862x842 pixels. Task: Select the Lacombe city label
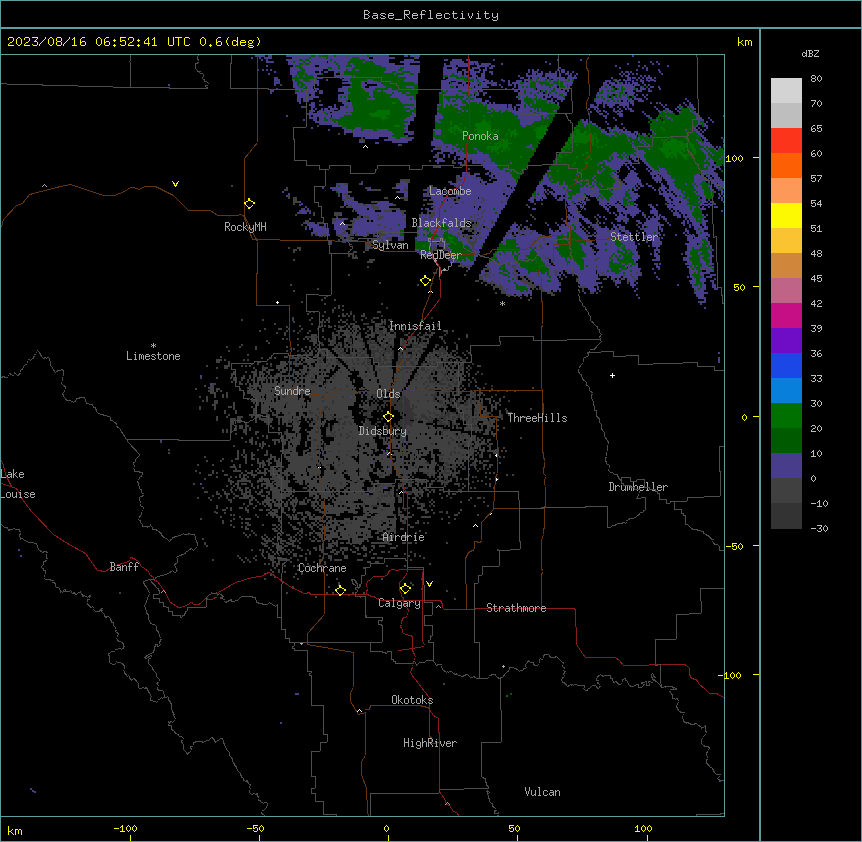(450, 191)
